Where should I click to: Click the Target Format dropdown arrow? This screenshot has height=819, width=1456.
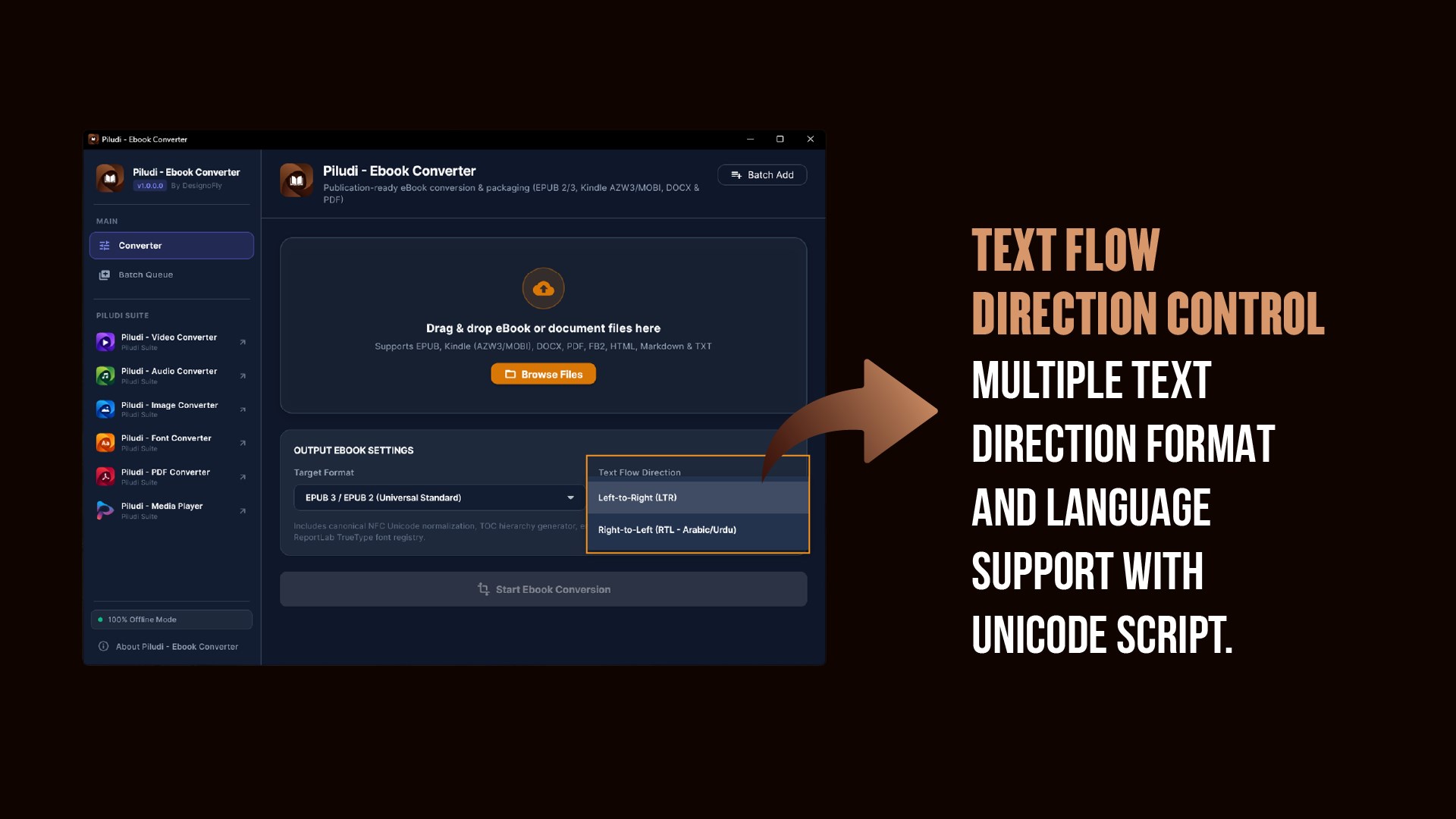point(570,497)
